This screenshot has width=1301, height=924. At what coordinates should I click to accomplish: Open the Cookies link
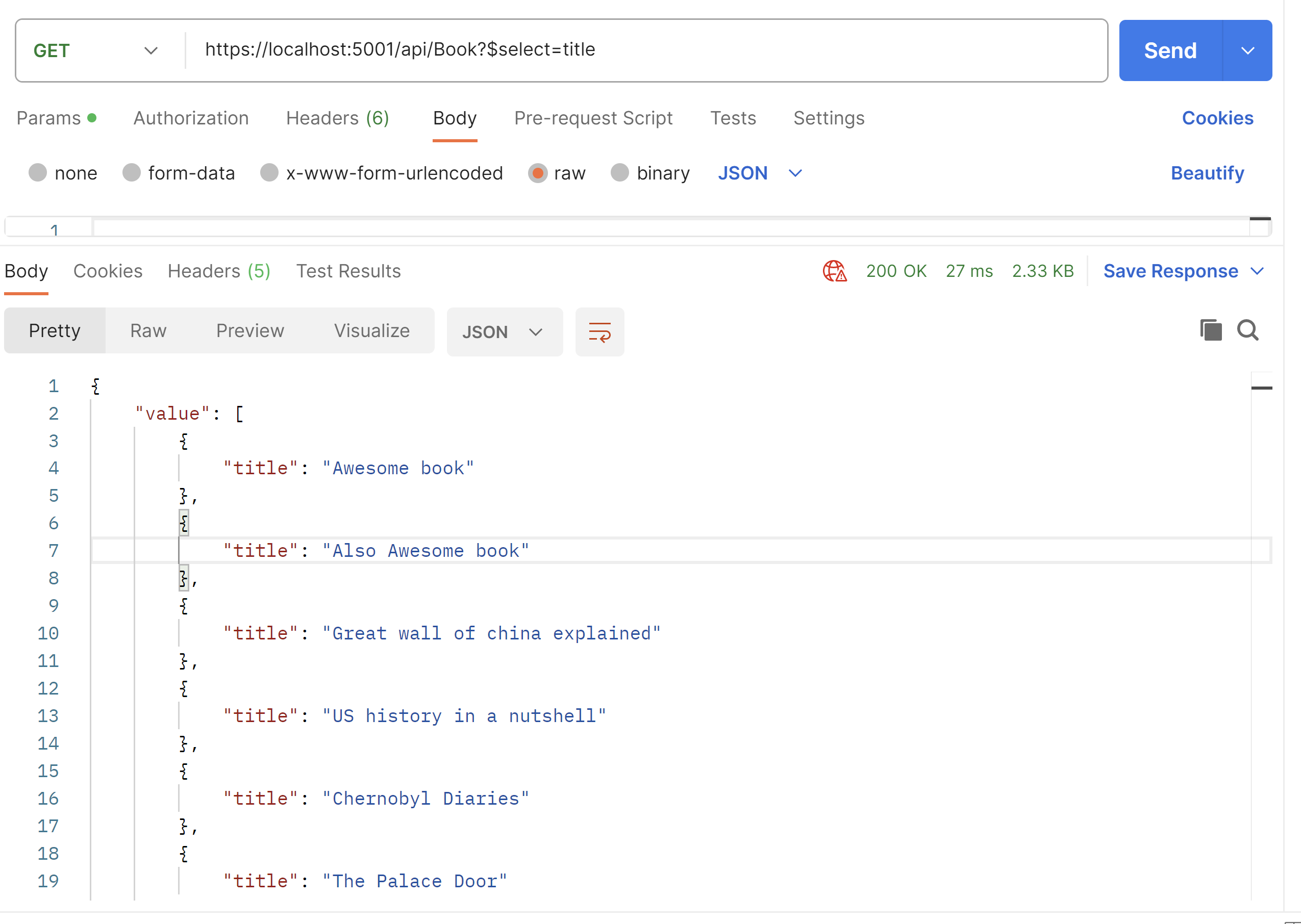(1217, 118)
